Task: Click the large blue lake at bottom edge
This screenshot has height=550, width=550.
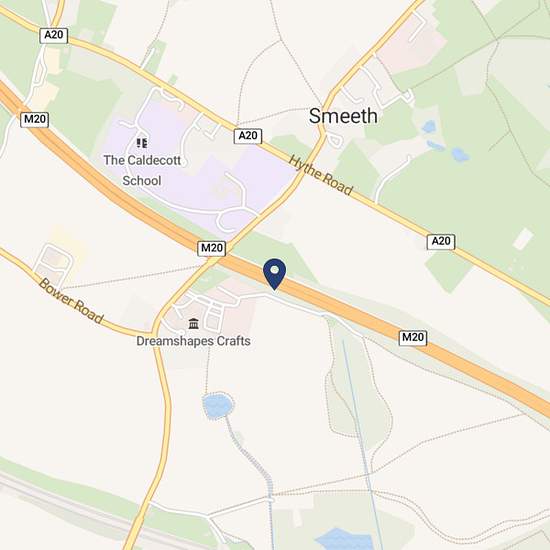Action: 343,539
